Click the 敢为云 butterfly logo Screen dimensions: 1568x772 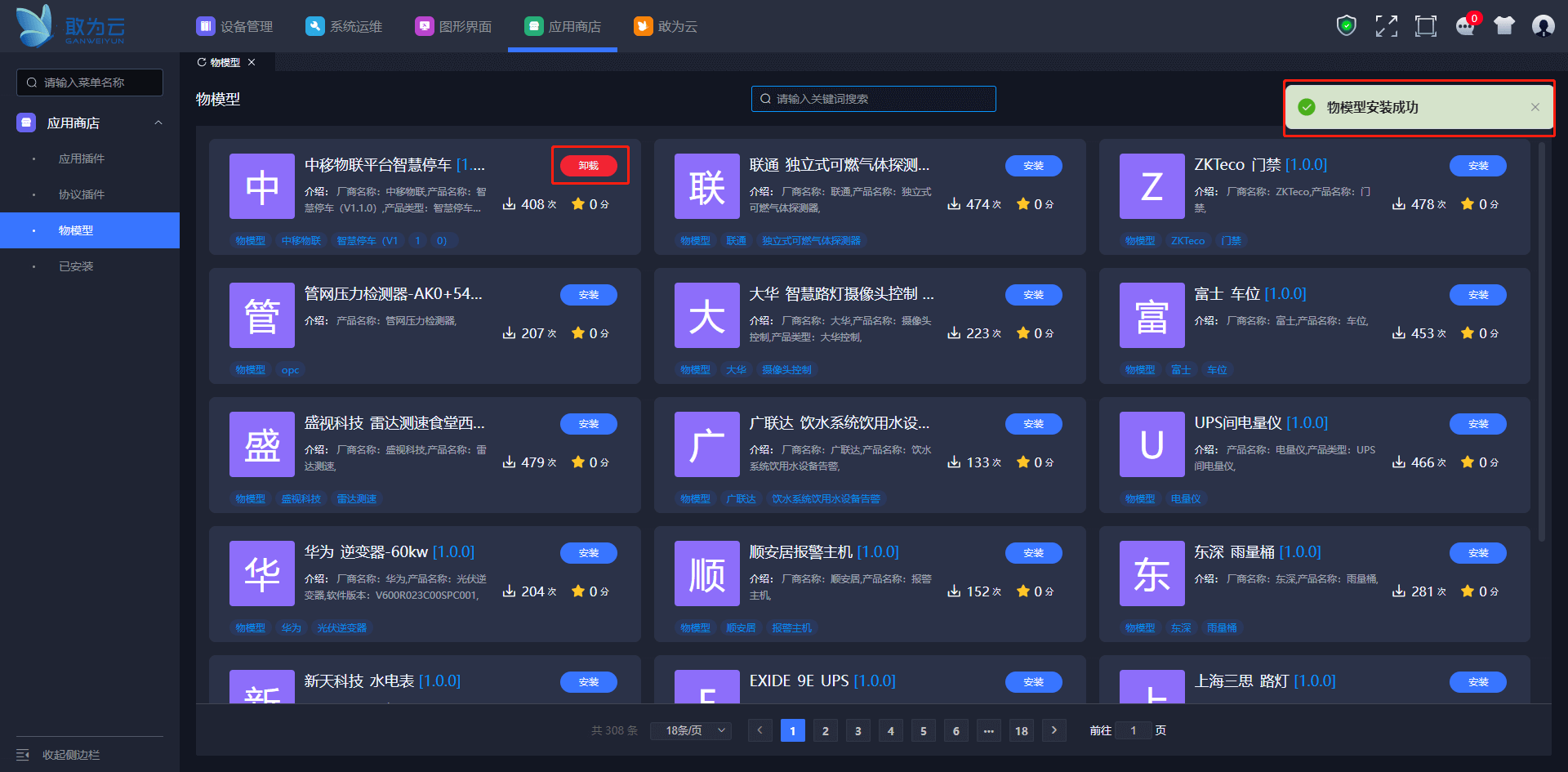[x=70, y=26]
